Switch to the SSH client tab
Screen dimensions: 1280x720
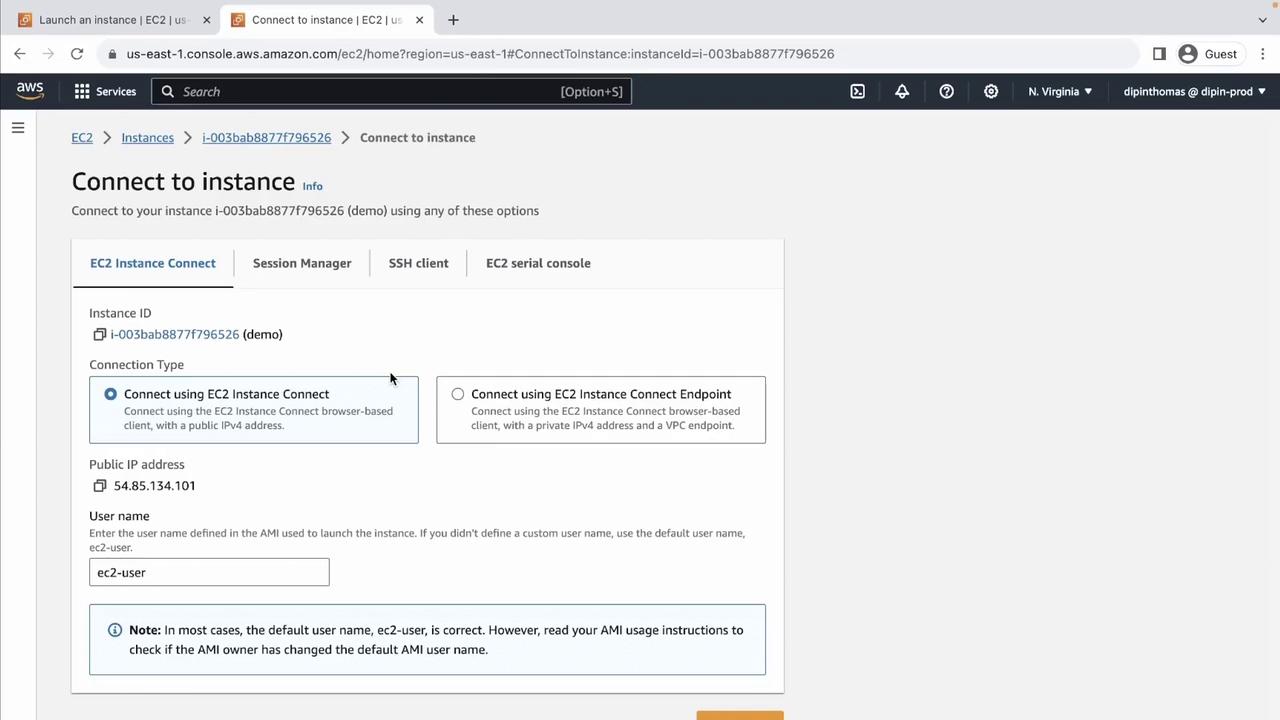point(418,263)
